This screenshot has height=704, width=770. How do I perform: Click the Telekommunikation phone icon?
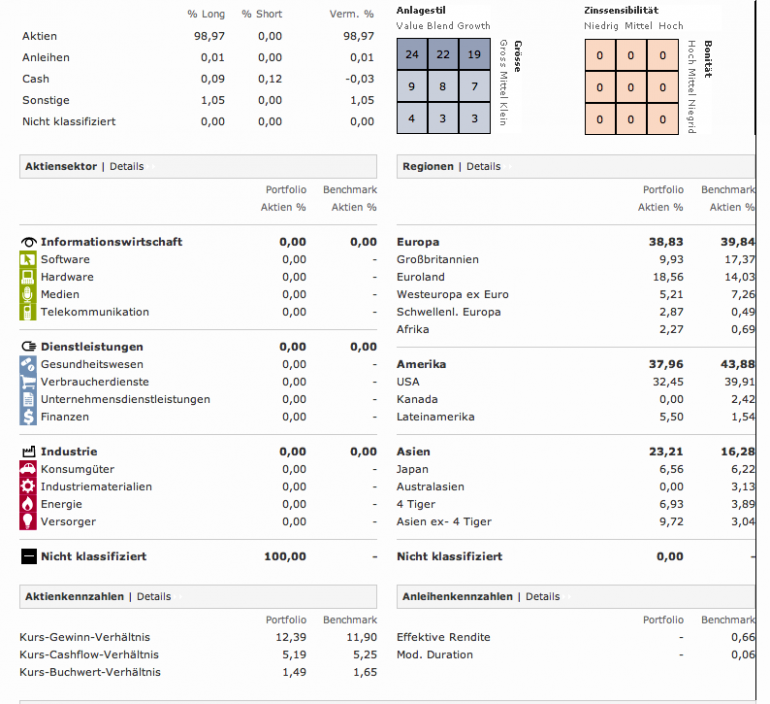click(x=28, y=312)
